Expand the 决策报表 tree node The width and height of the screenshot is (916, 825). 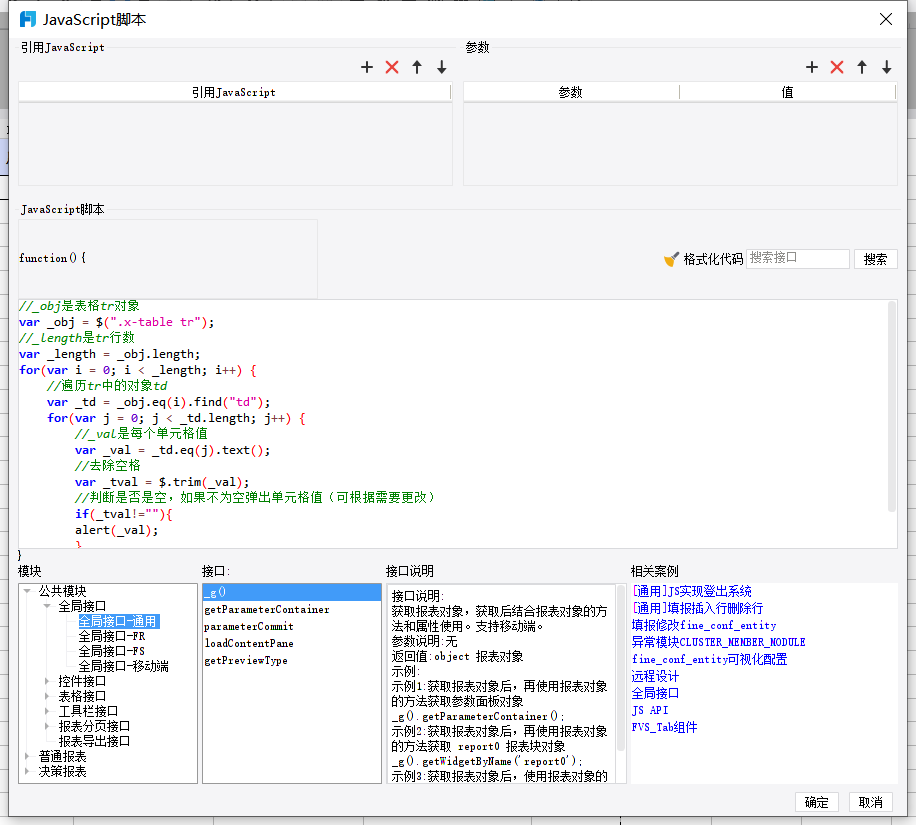pos(27,771)
